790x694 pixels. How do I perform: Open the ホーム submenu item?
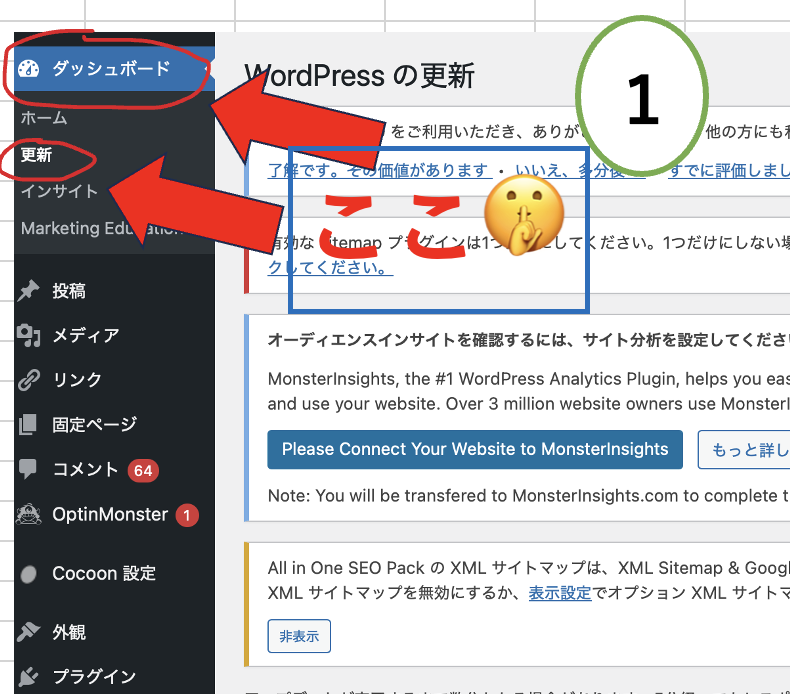point(44,118)
